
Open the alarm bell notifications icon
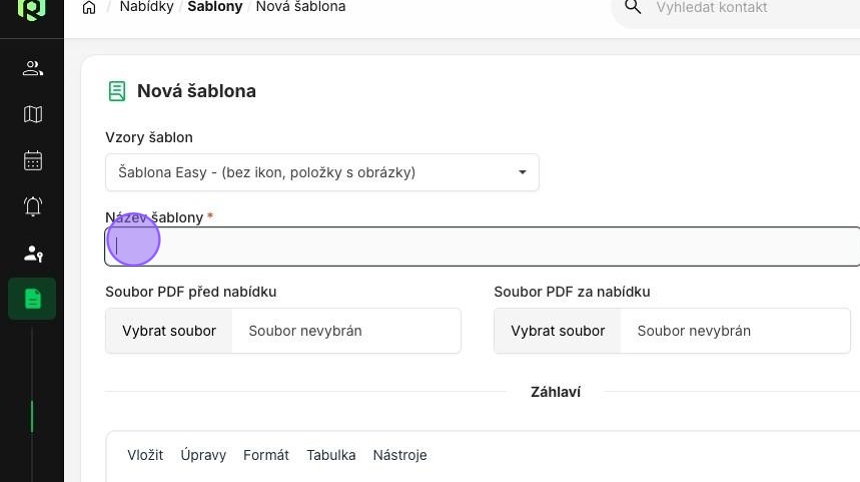(32, 206)
